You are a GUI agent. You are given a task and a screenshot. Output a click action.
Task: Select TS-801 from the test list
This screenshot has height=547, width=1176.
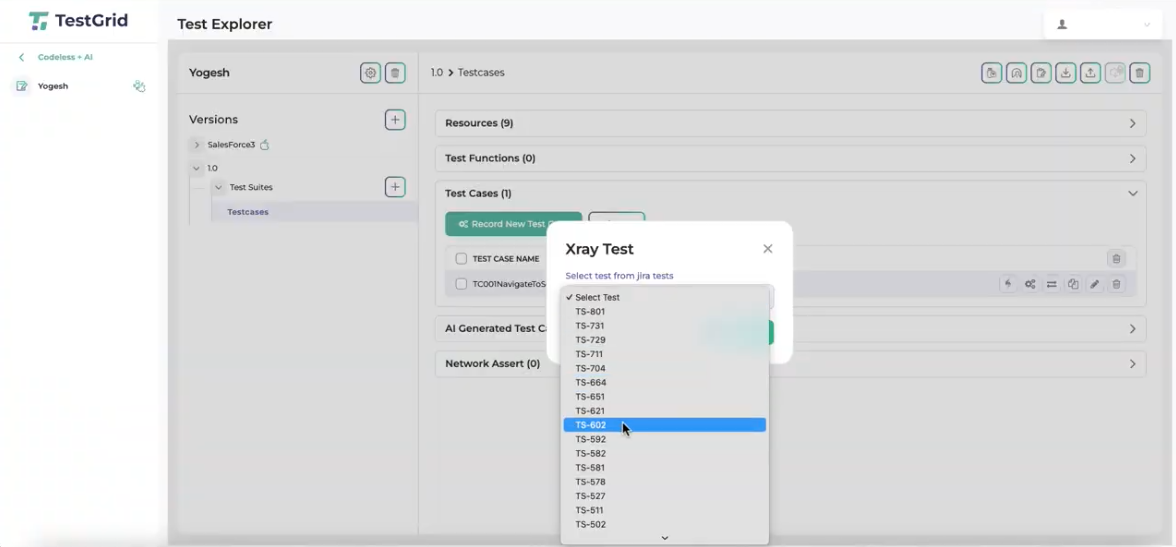pyautogui.click(x=664, y=311)
